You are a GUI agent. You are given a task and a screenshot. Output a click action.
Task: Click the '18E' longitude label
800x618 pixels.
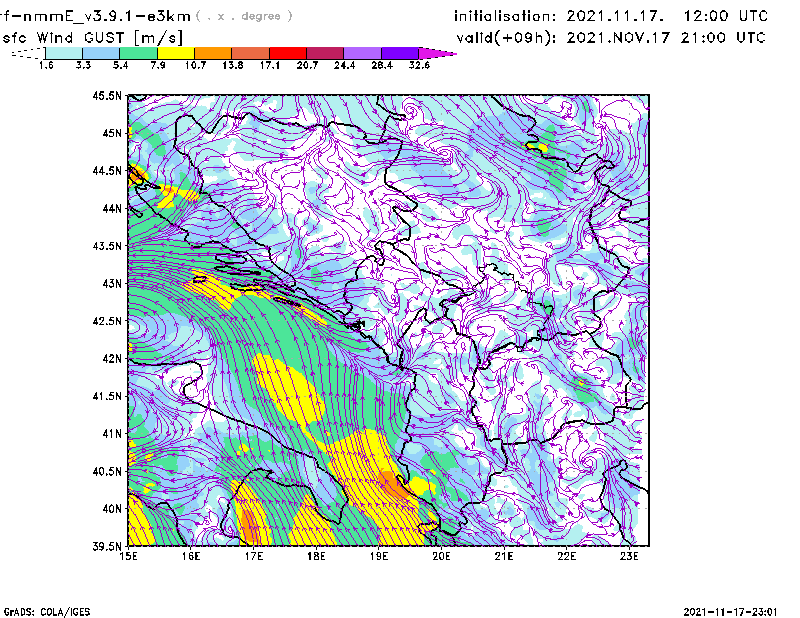pos(316,556)
